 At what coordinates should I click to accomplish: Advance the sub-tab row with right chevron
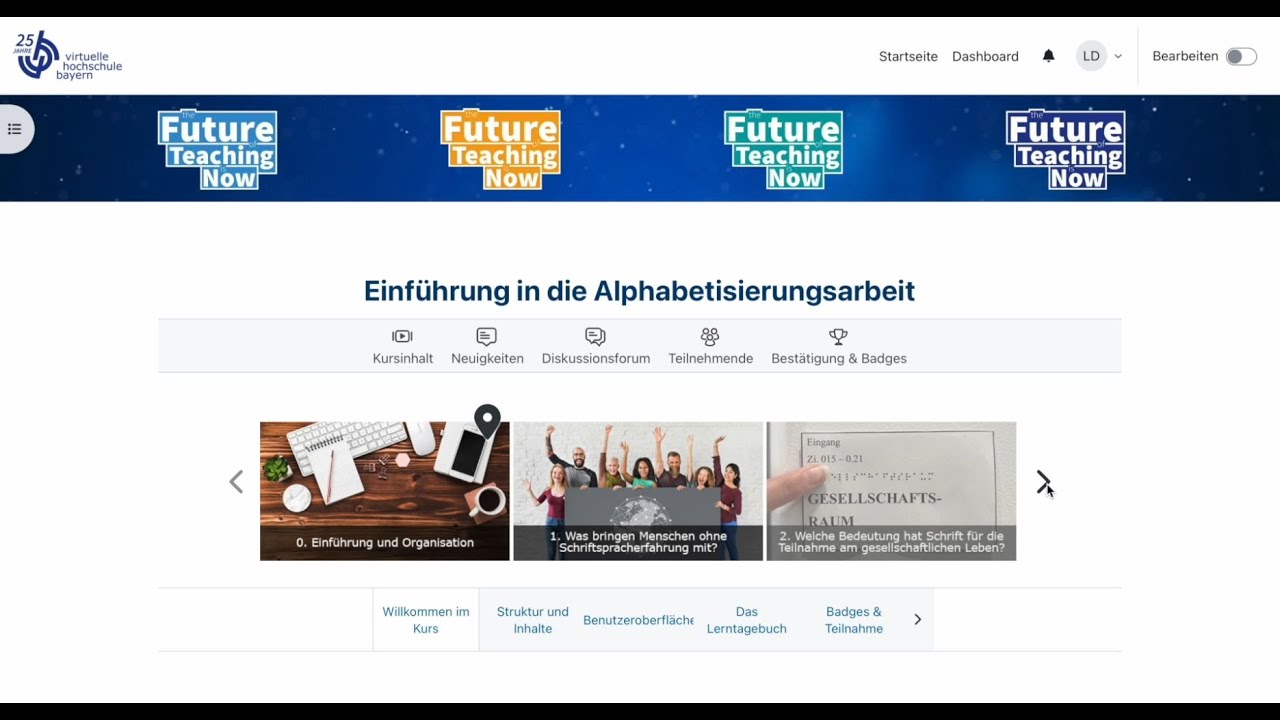tap(918, 620)
